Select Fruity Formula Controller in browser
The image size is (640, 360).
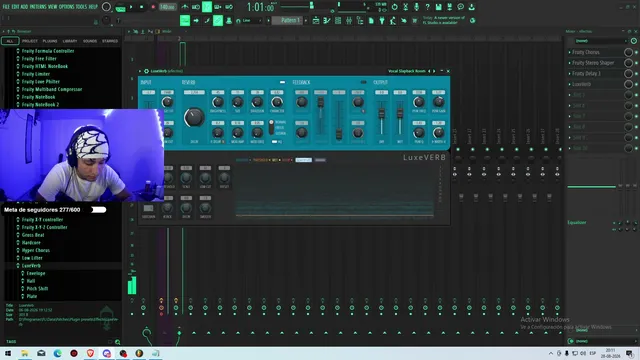tap(48, 51)
